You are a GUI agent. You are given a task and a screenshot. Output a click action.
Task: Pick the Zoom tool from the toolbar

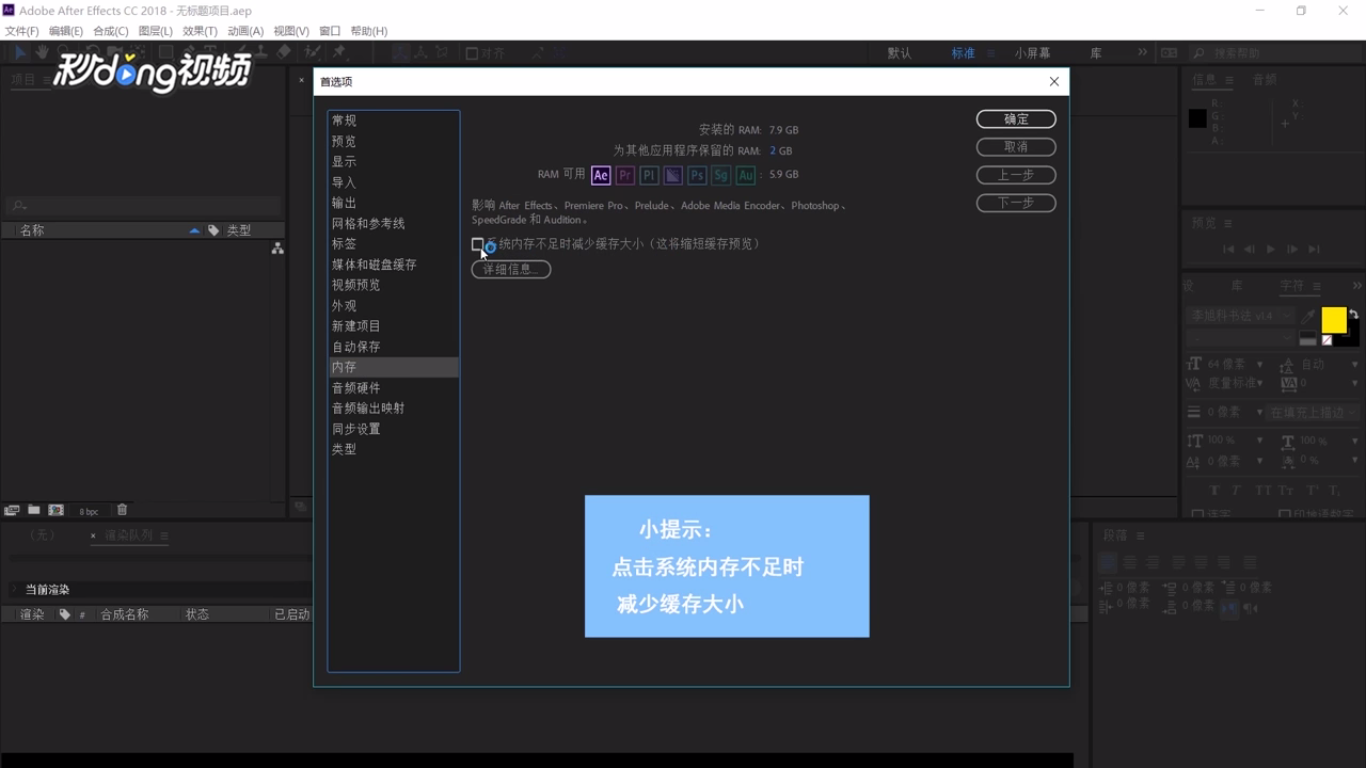point(63,52)
